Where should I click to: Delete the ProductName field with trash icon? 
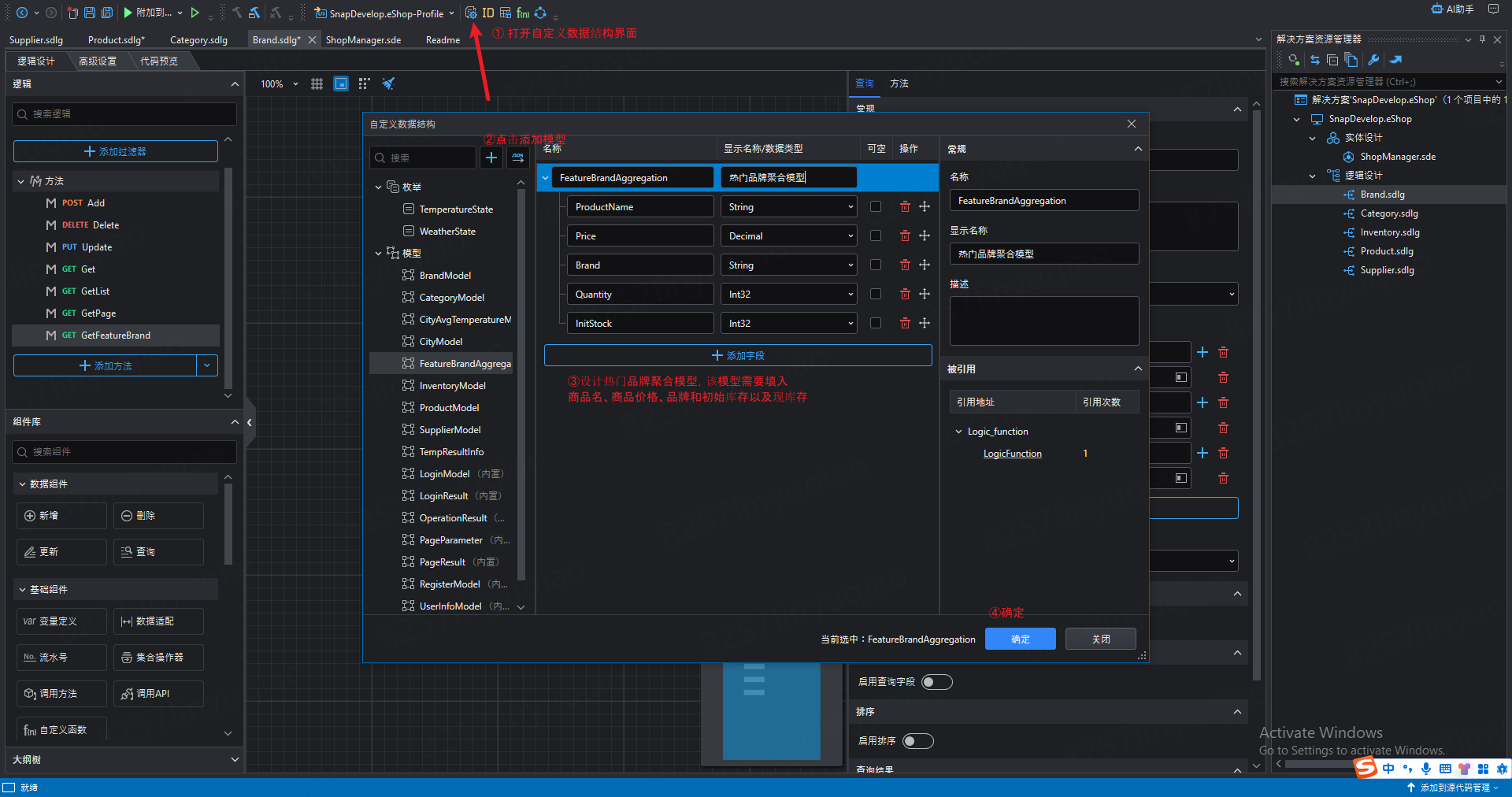[905, 207]
